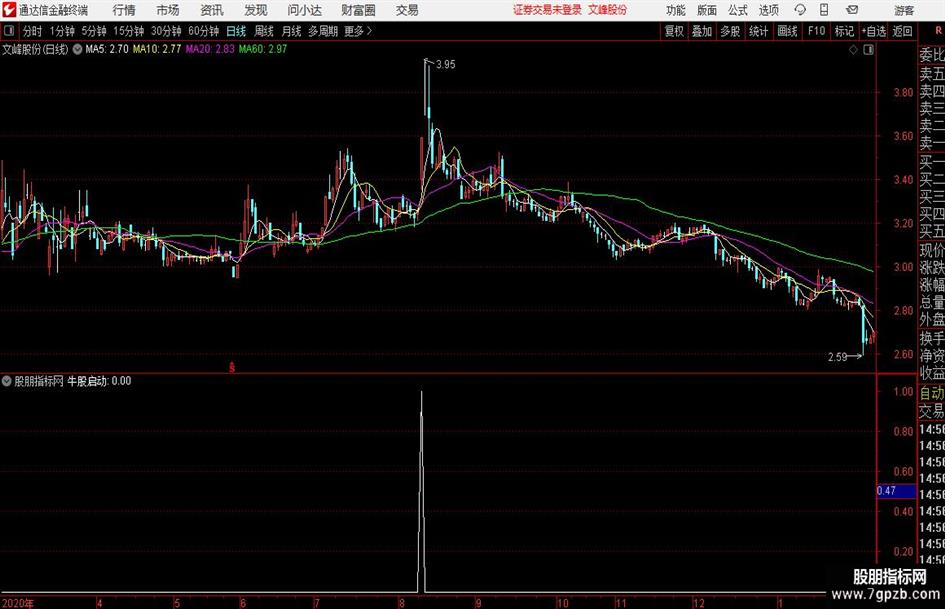Open the 资讯 menu

click(212, 10)
